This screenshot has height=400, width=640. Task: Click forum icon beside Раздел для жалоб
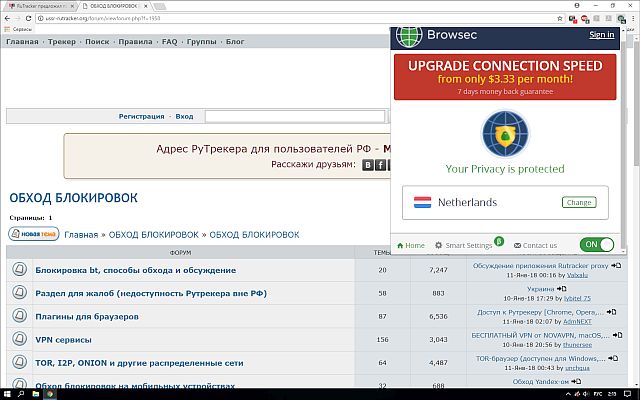point(19,293)
